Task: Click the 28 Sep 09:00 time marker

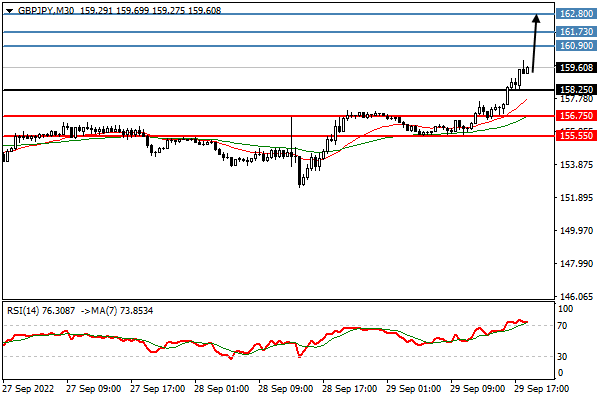Action: coord(285,389)
